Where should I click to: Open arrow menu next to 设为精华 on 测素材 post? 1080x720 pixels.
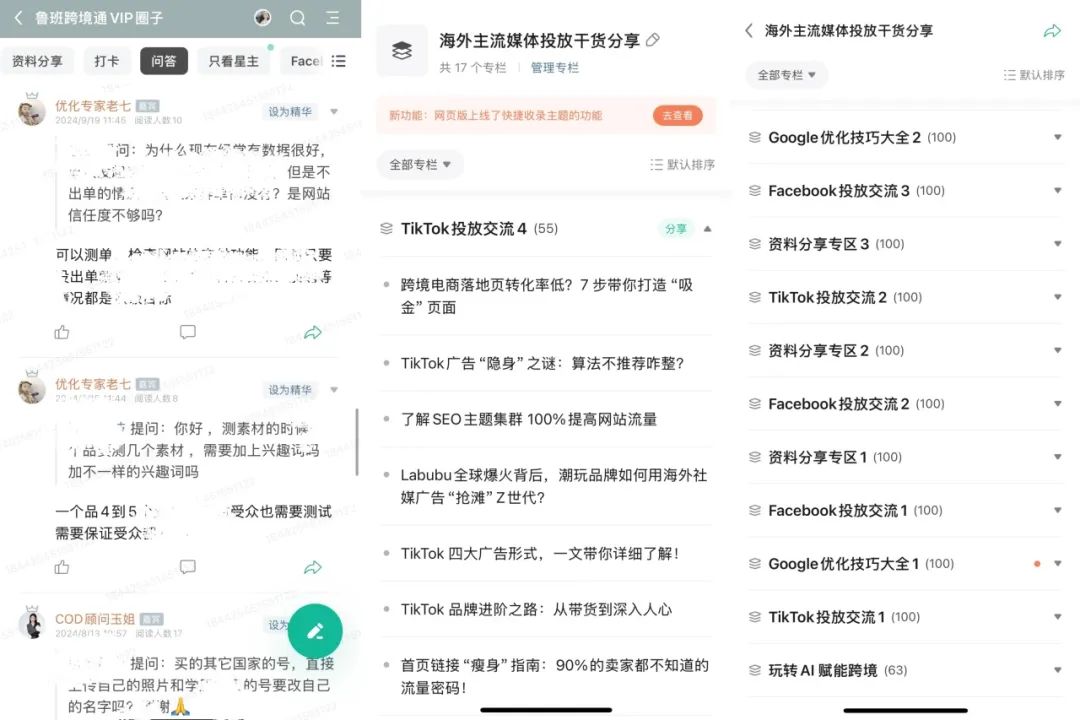pyautogui.click(x=334, y=390)
